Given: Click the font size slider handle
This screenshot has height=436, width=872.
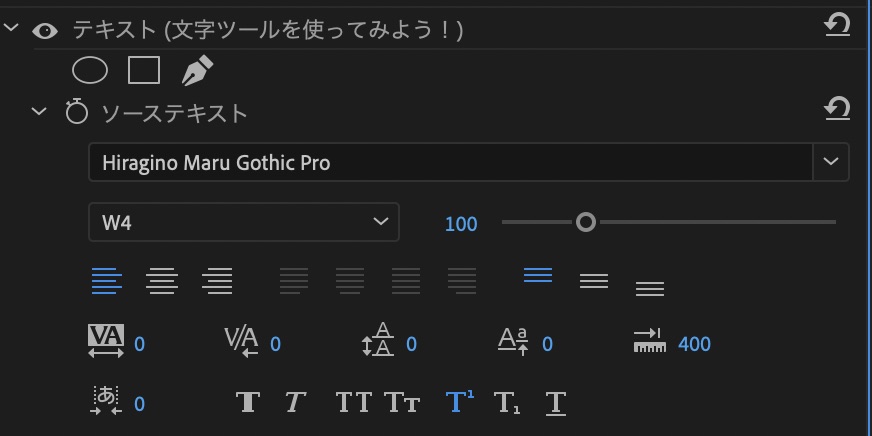Looking at the screenshot, I should click(x=586, y=222).
